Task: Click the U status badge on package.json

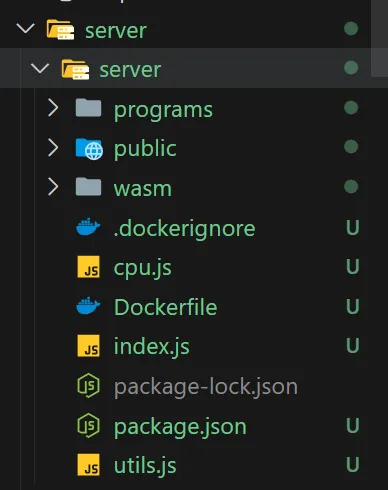Action: (353, 425)
